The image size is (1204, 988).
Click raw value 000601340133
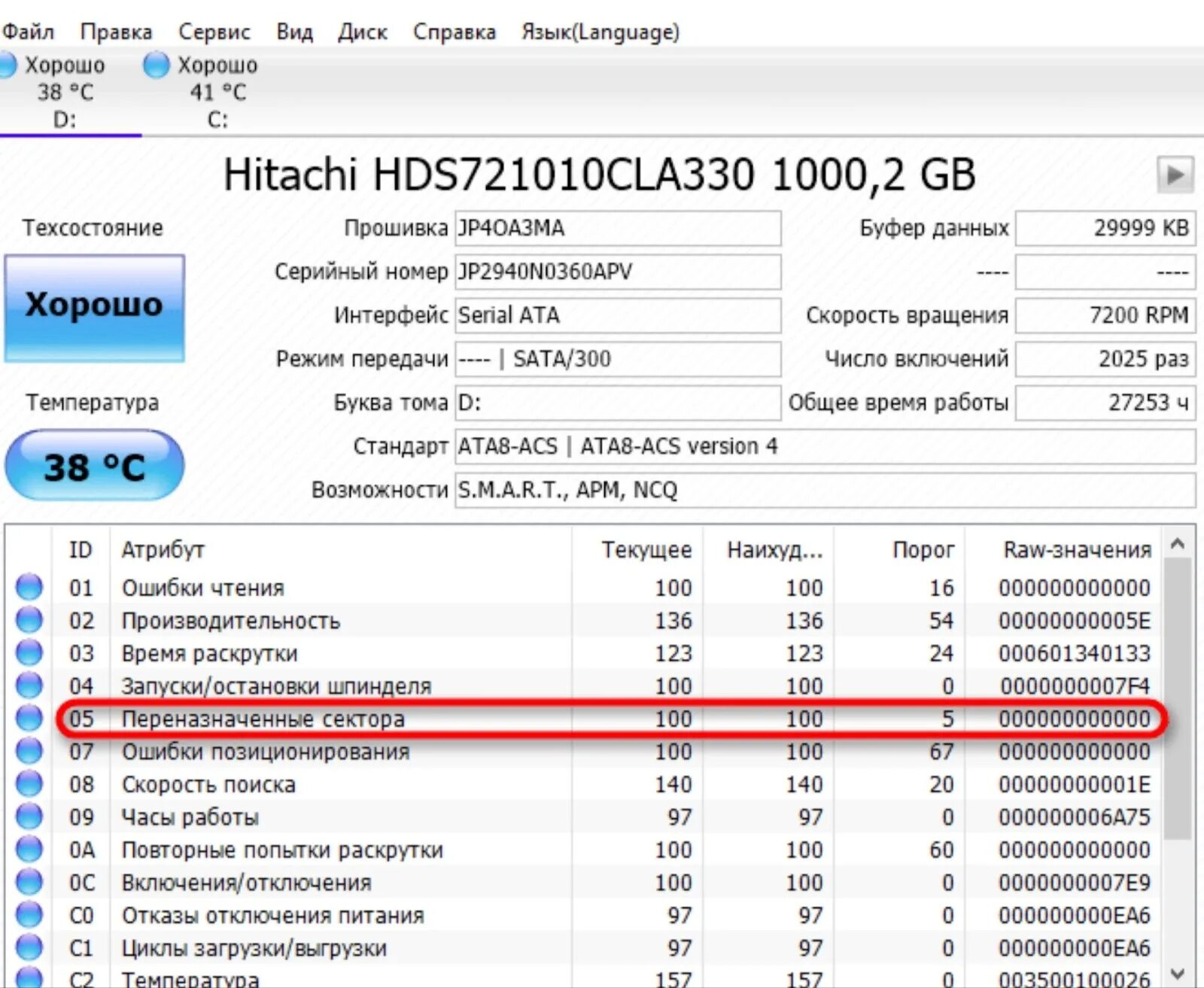point(1075,653)
